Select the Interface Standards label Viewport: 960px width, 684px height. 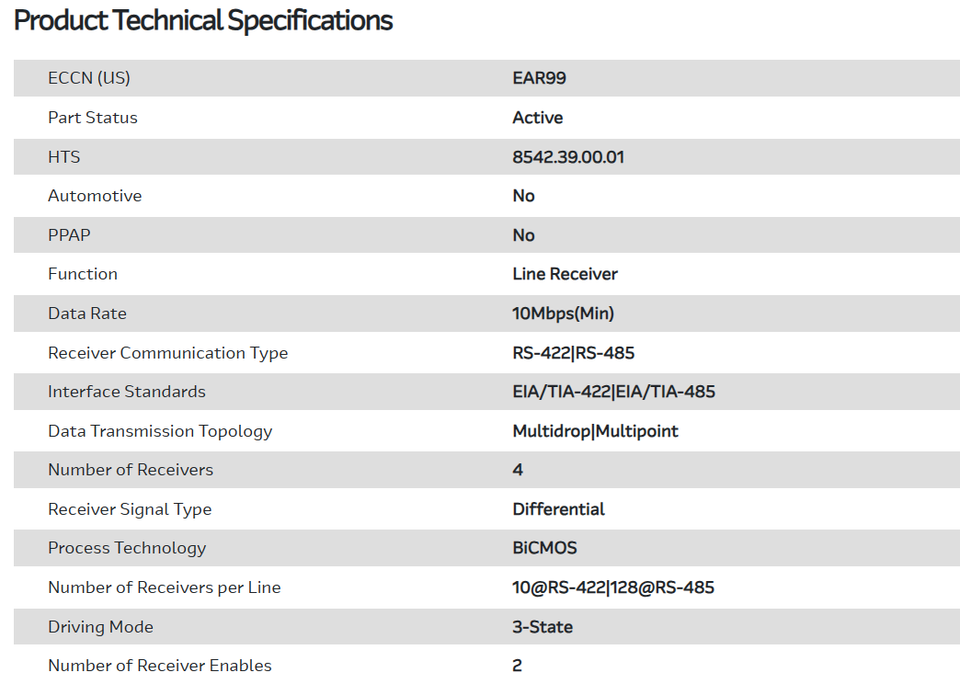[x=127, y=392]
